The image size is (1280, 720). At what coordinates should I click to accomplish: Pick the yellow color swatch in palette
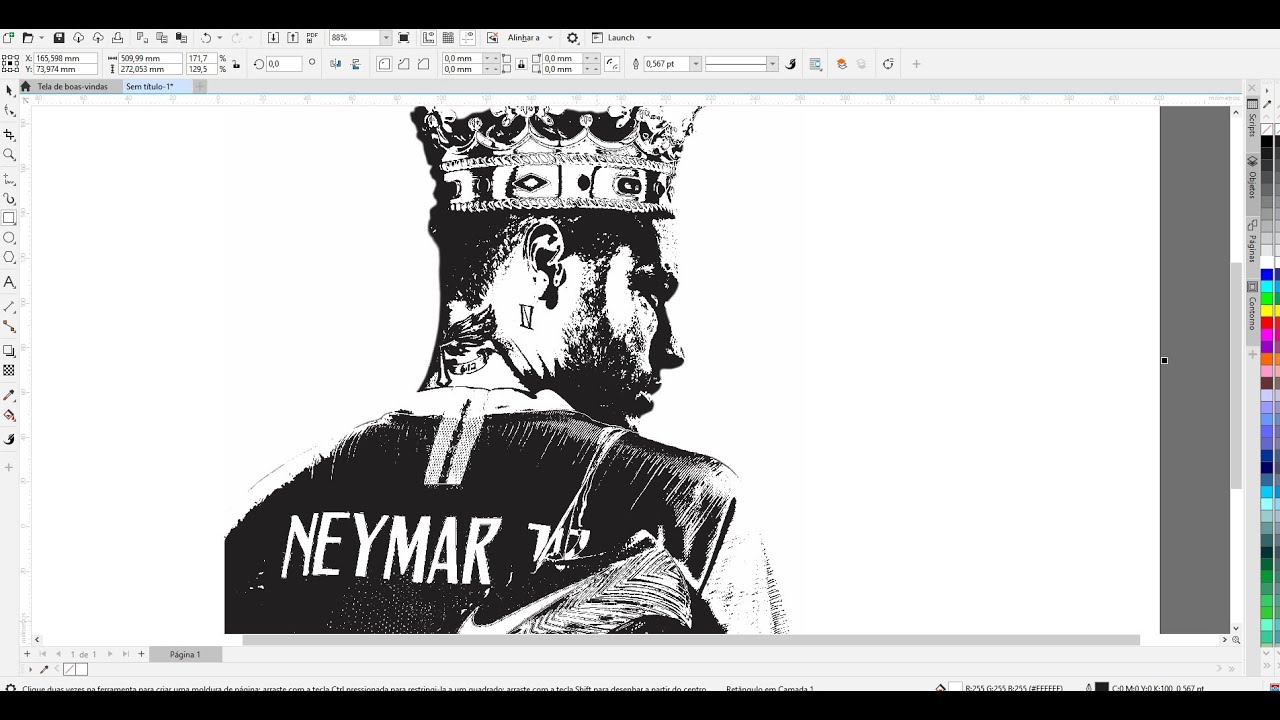coord(1266,311)
